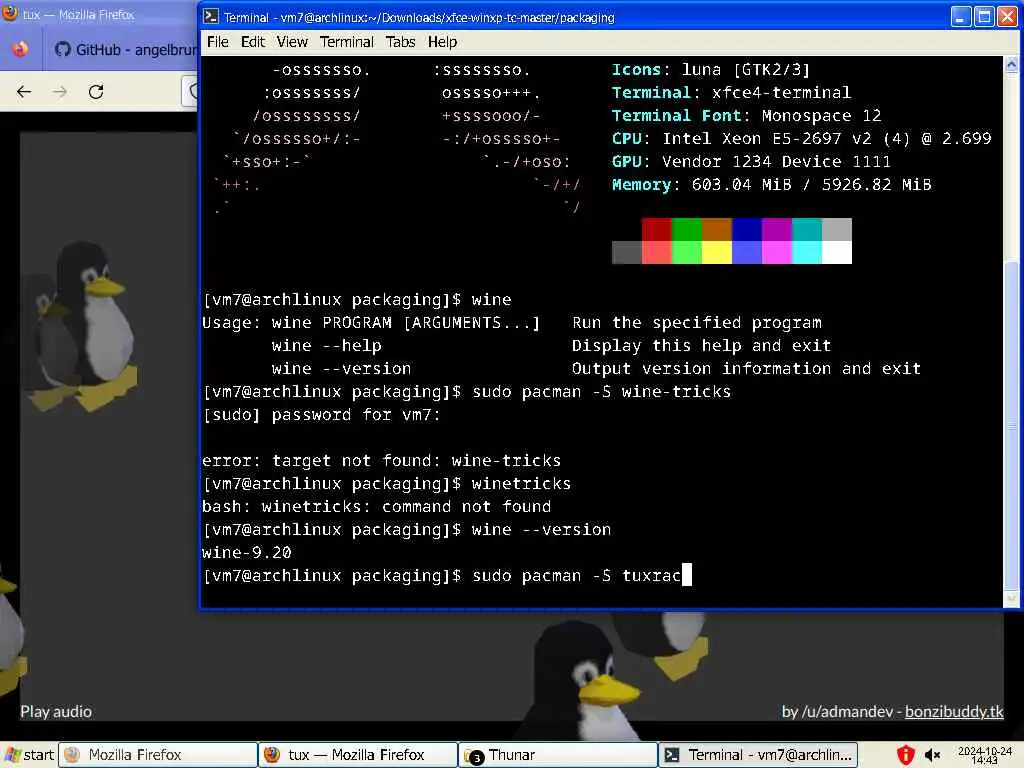This screenshot has width=1024, height=768.
Task: Minimize the Terminal window
Action: [x=960, y=17]
